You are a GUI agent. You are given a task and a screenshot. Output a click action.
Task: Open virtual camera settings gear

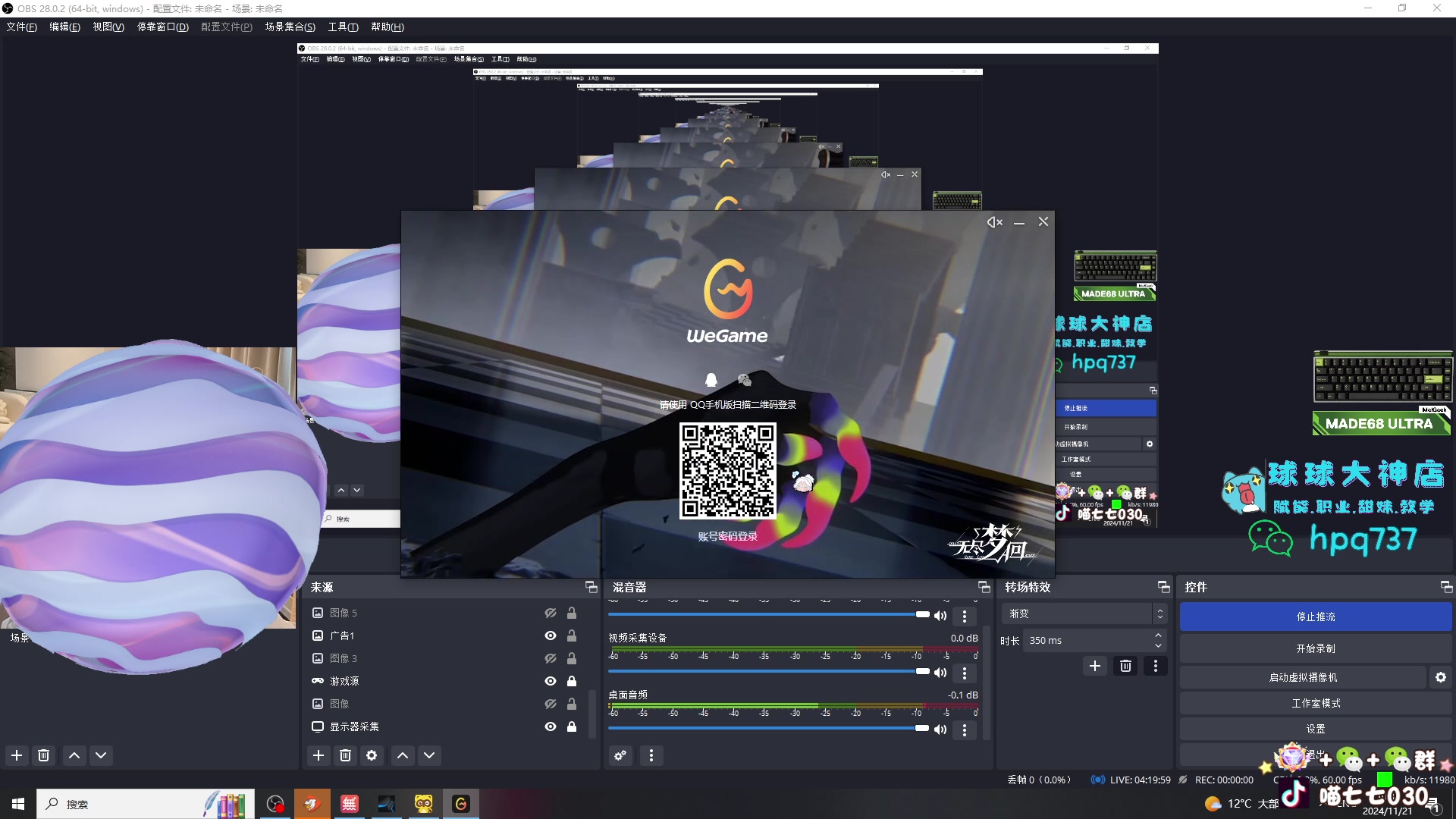coord(1441,677)
